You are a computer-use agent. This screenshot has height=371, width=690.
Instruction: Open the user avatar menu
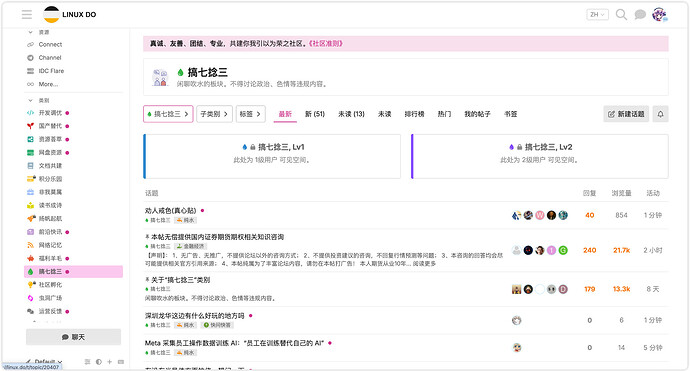[x=659, y=15]
